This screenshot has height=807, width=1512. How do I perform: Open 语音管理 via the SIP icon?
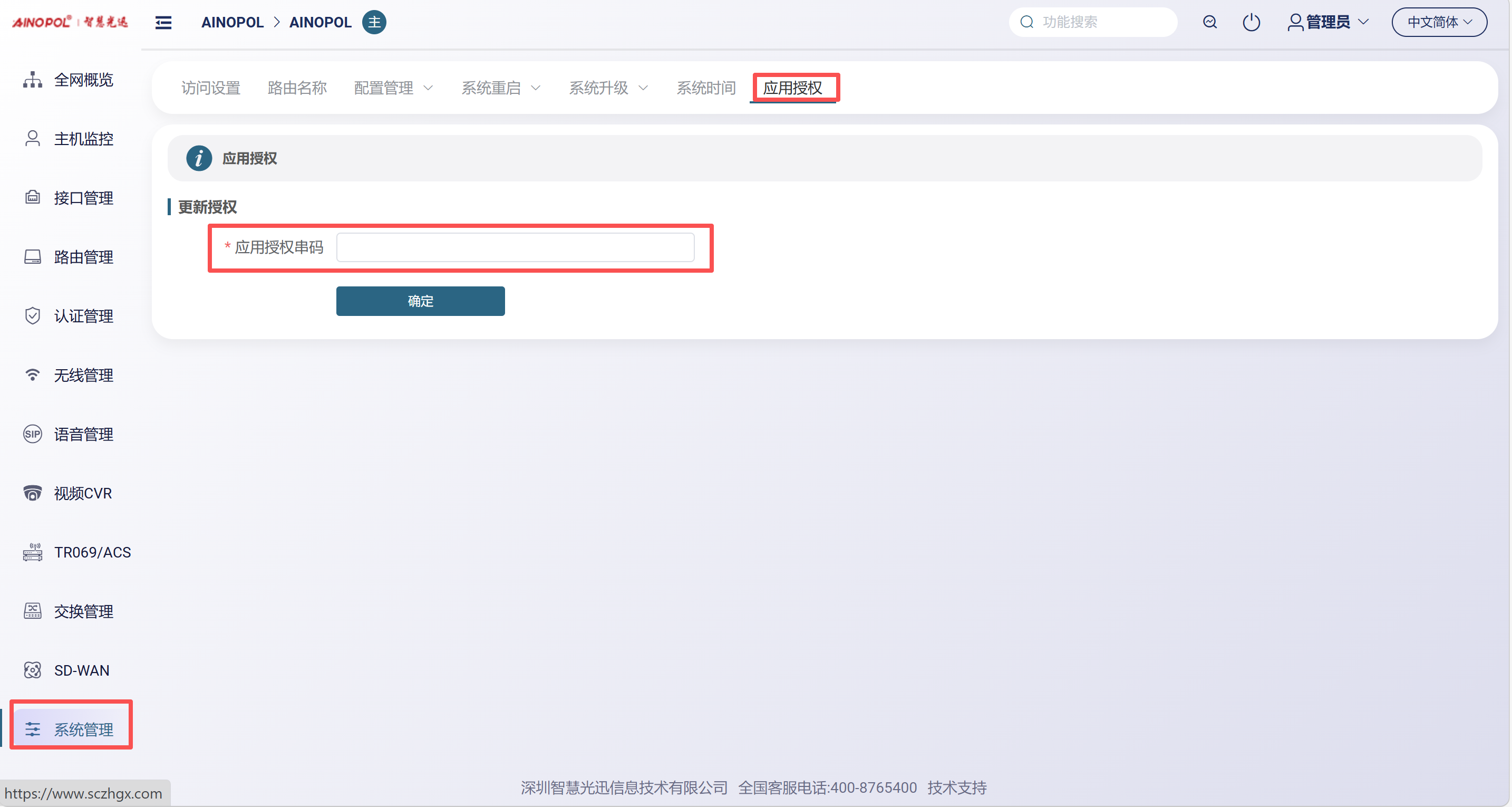pyautogui.click(x=32, y=434)
